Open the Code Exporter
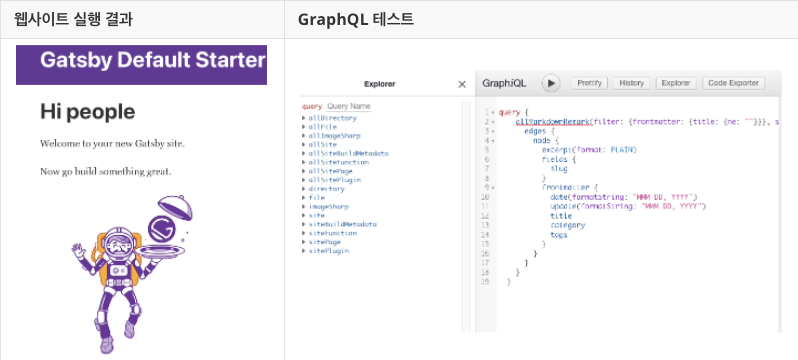Viewport: 798px width, 360px height. tap(733, 83)
